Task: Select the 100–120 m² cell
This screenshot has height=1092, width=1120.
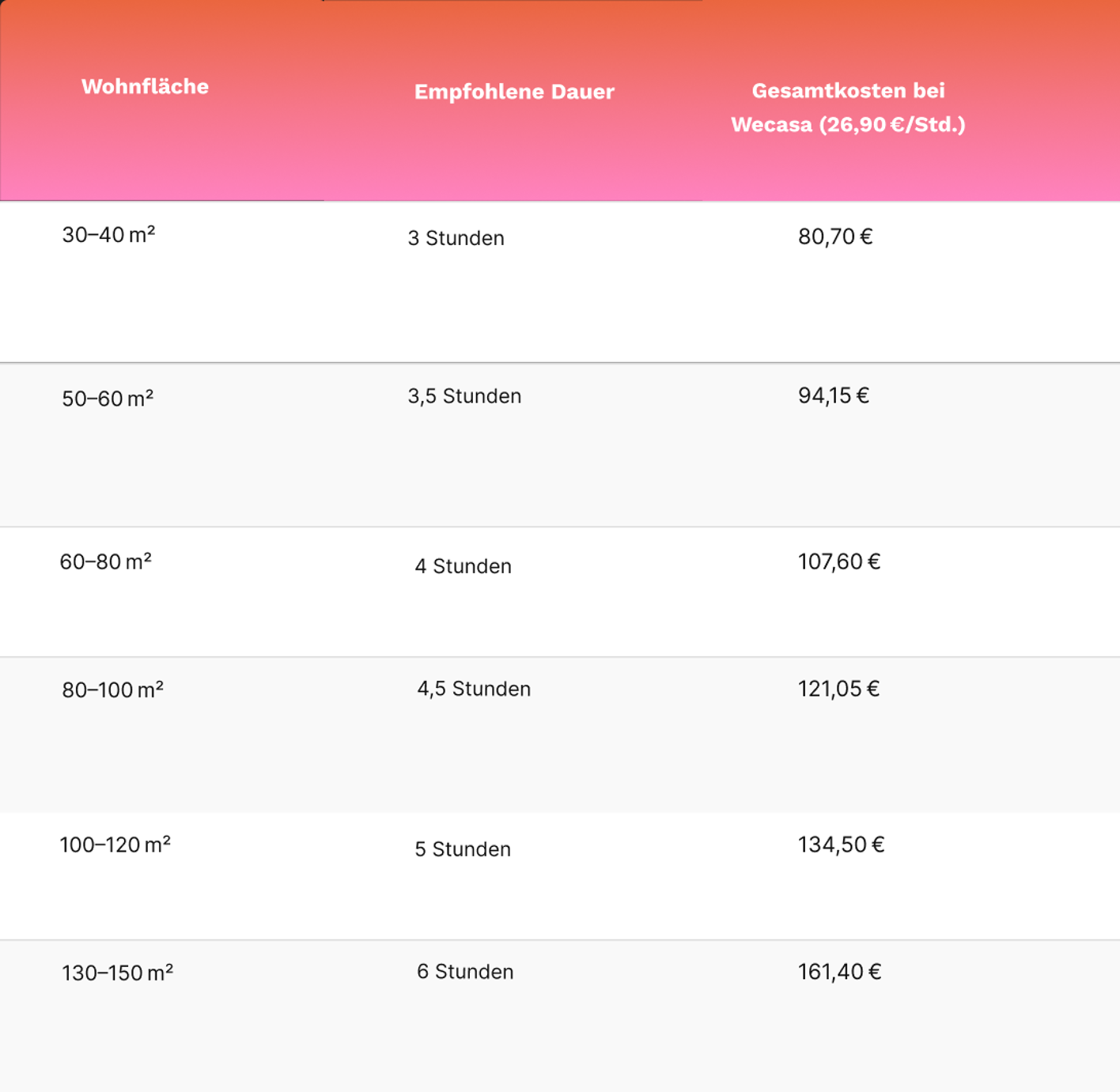Action: (x=115, y=845)
